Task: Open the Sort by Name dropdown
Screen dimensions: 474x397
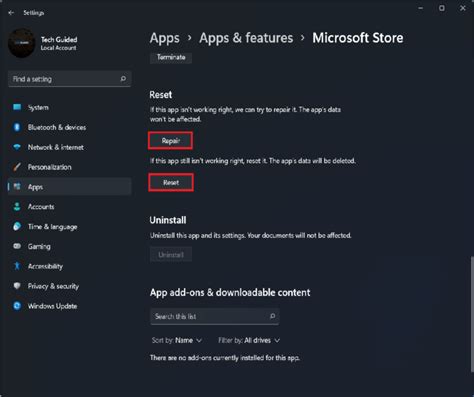Action: point(177,340)
